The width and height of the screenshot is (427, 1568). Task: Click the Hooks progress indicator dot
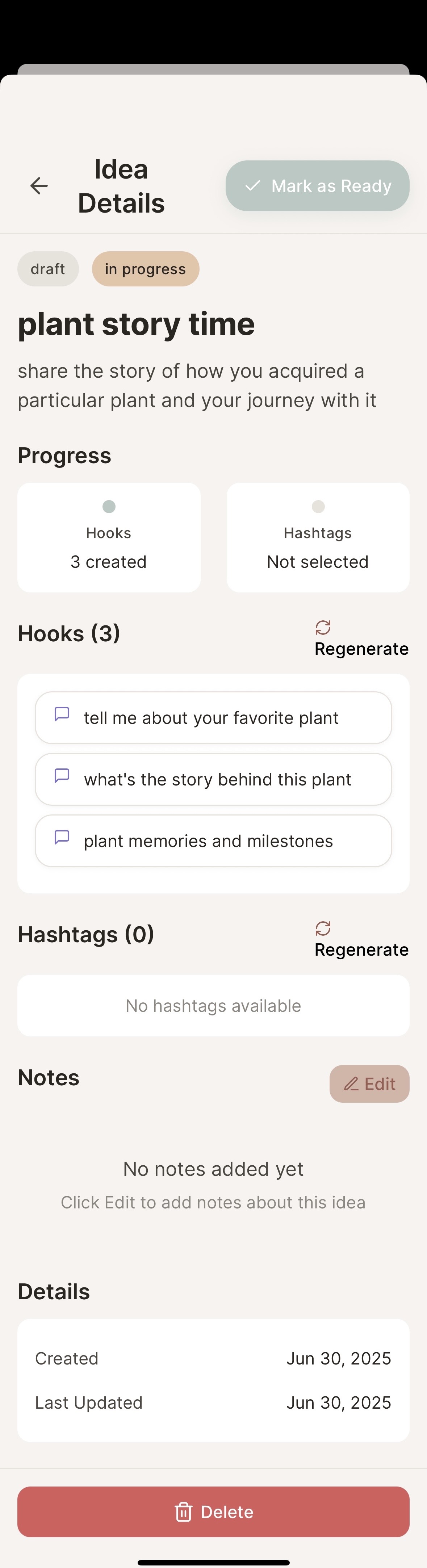point(108,507)
